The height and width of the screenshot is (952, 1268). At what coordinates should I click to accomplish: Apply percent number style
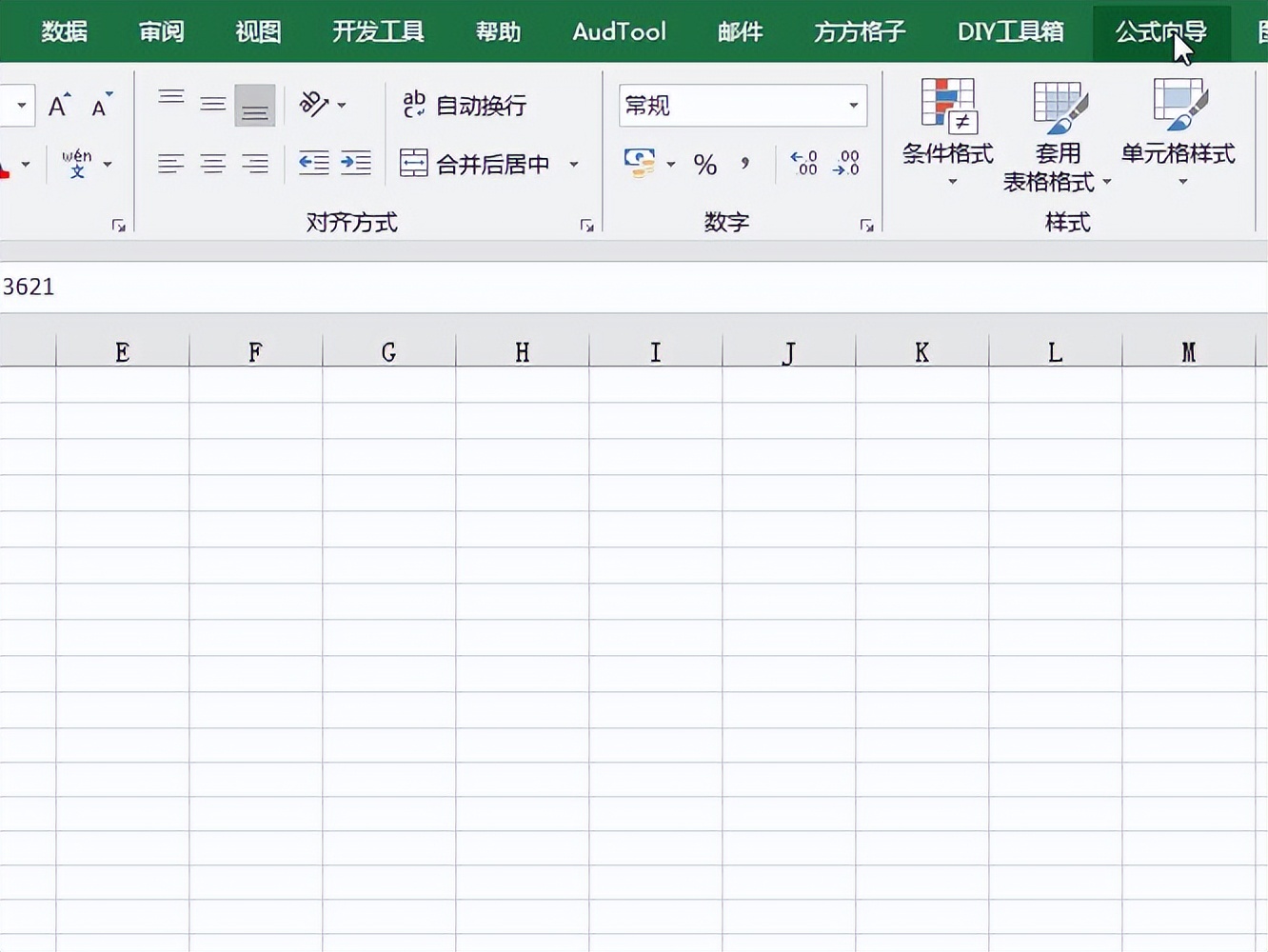(705, 164)
